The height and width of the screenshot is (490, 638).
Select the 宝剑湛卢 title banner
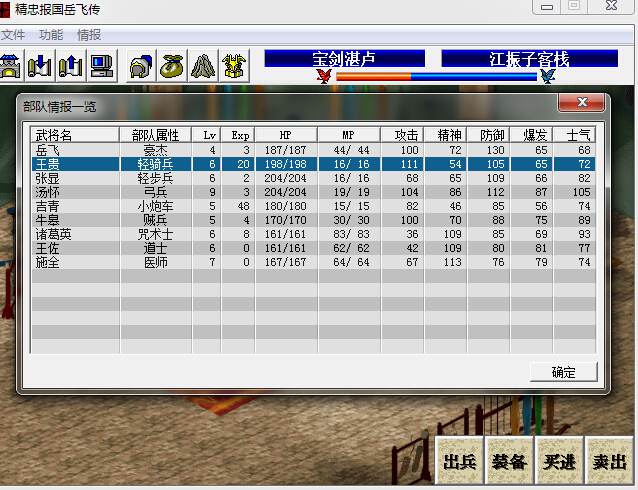344,59
